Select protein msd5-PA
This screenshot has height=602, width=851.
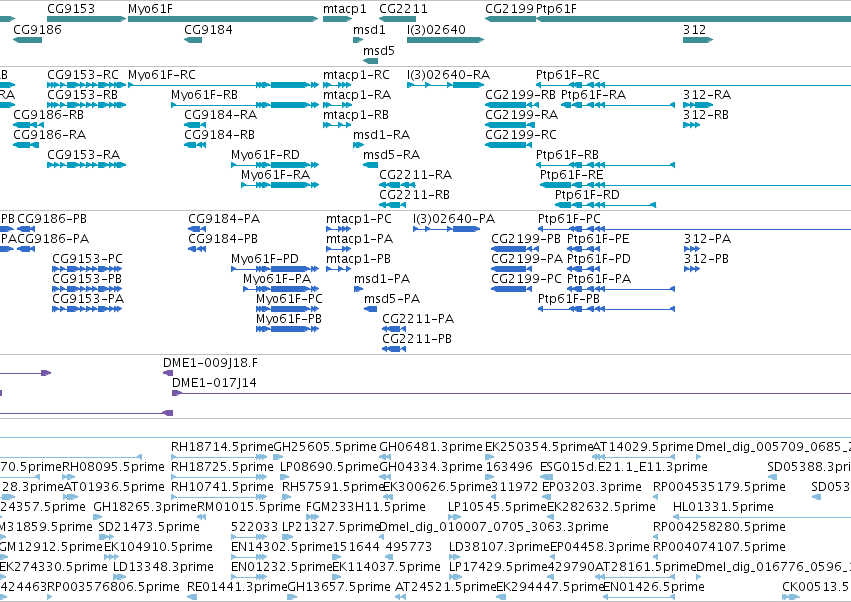[371, 309]
